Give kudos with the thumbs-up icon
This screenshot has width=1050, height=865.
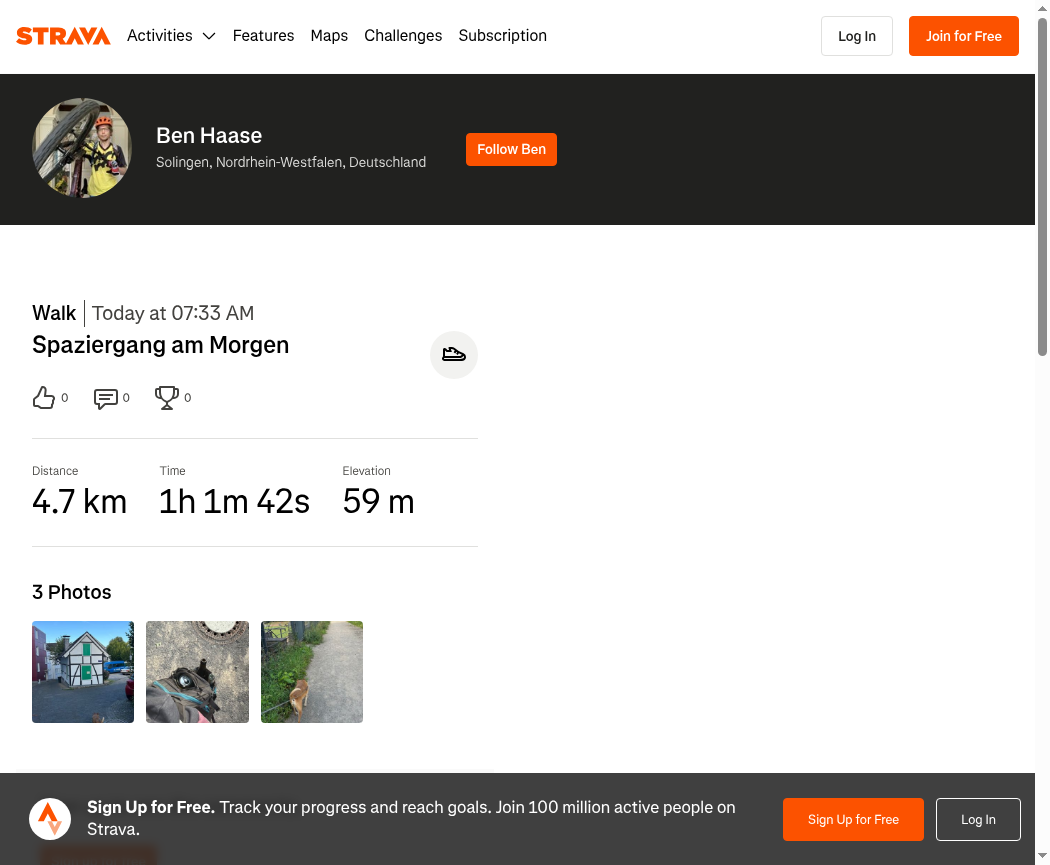(x=44, y=398)
